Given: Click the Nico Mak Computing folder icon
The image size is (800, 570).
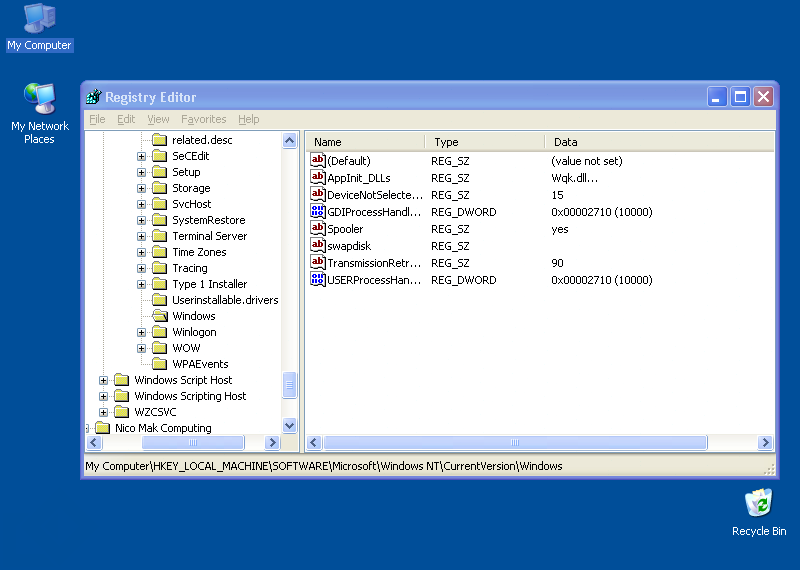Looking at the screenshot, I should click(x=103, y=428).
